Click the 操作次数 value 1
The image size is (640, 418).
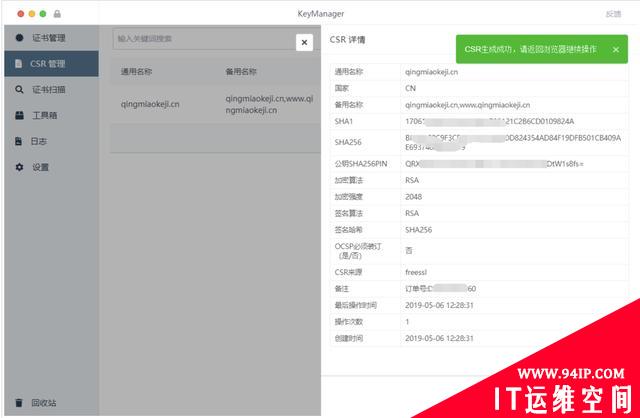pos(407,322)
